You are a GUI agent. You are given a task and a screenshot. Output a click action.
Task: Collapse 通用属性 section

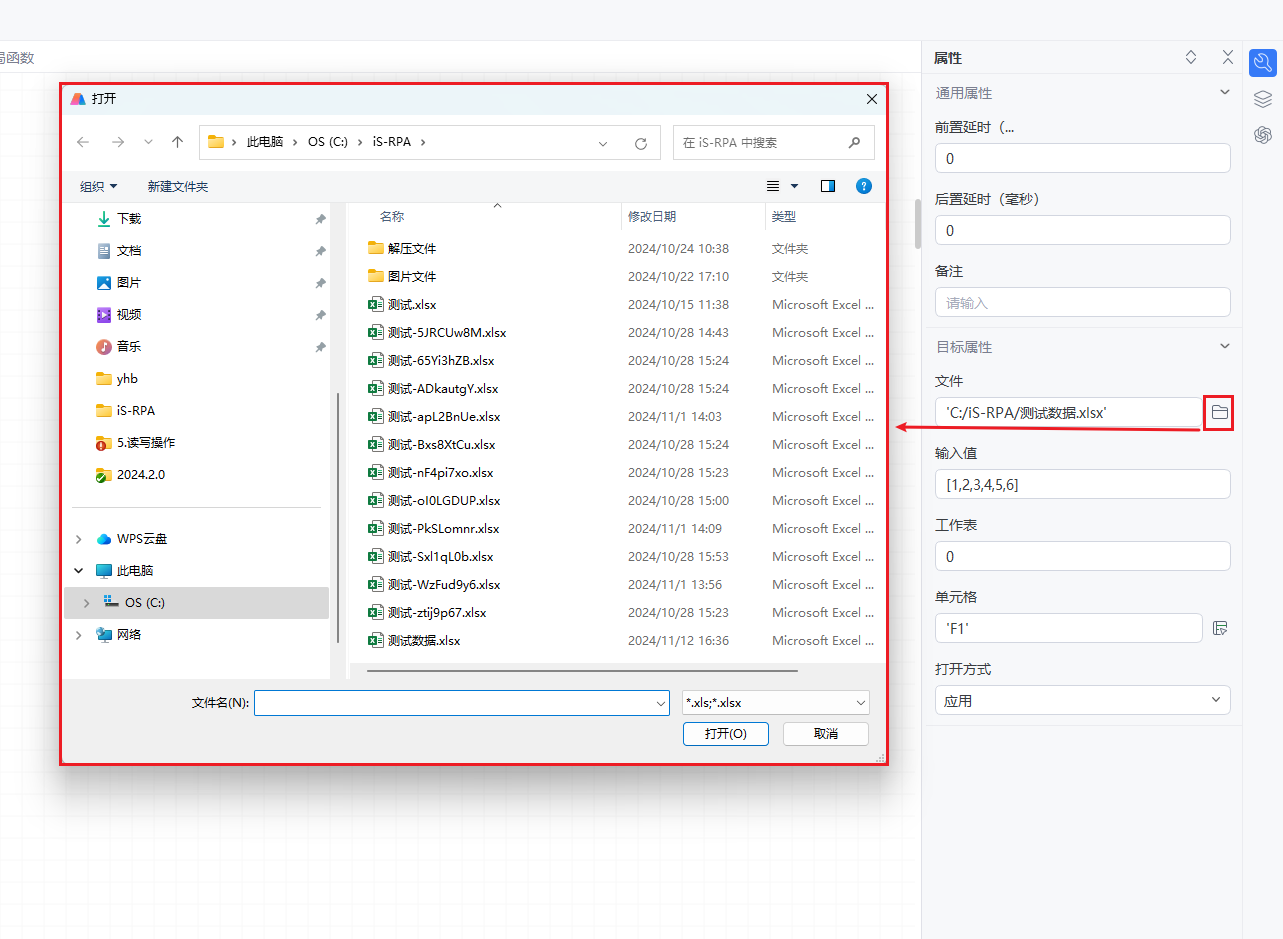point(1225,92)
